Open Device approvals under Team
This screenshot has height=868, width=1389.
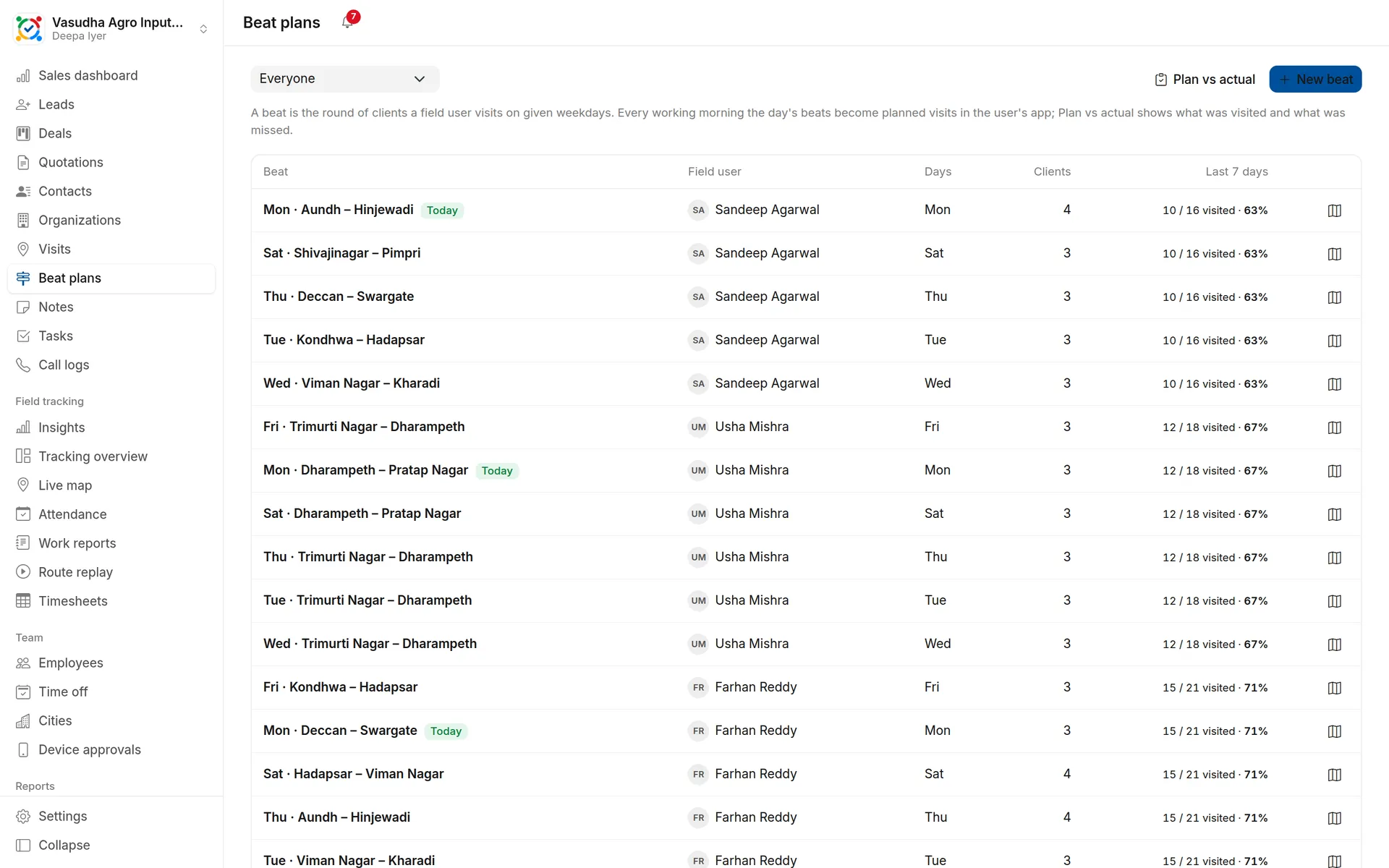point(111,749)
